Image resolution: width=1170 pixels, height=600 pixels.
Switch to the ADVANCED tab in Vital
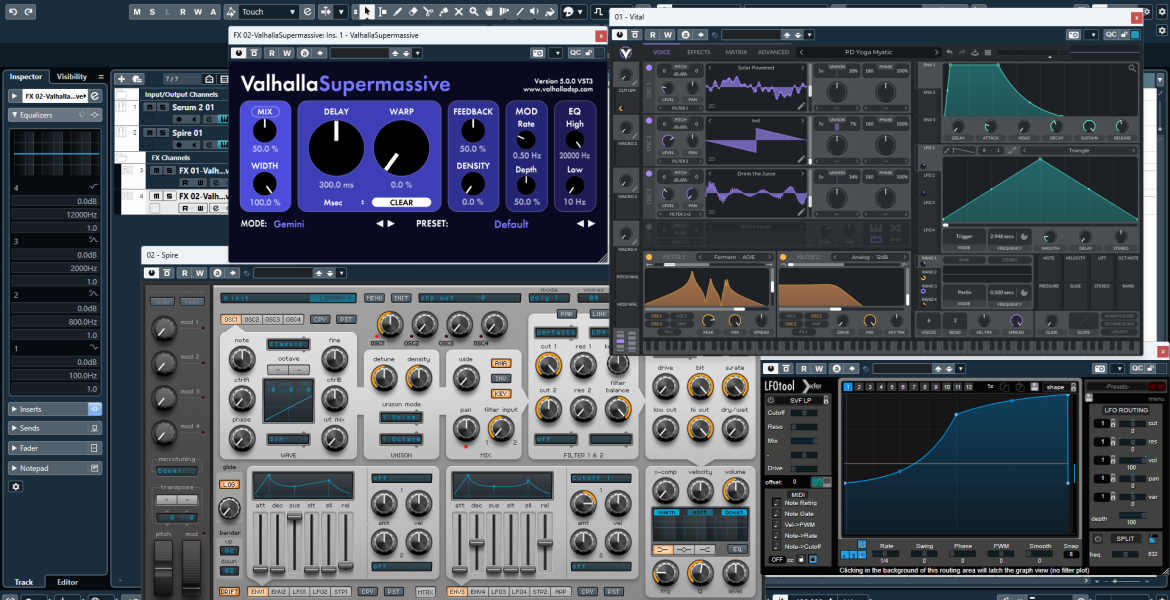point(774,52)
